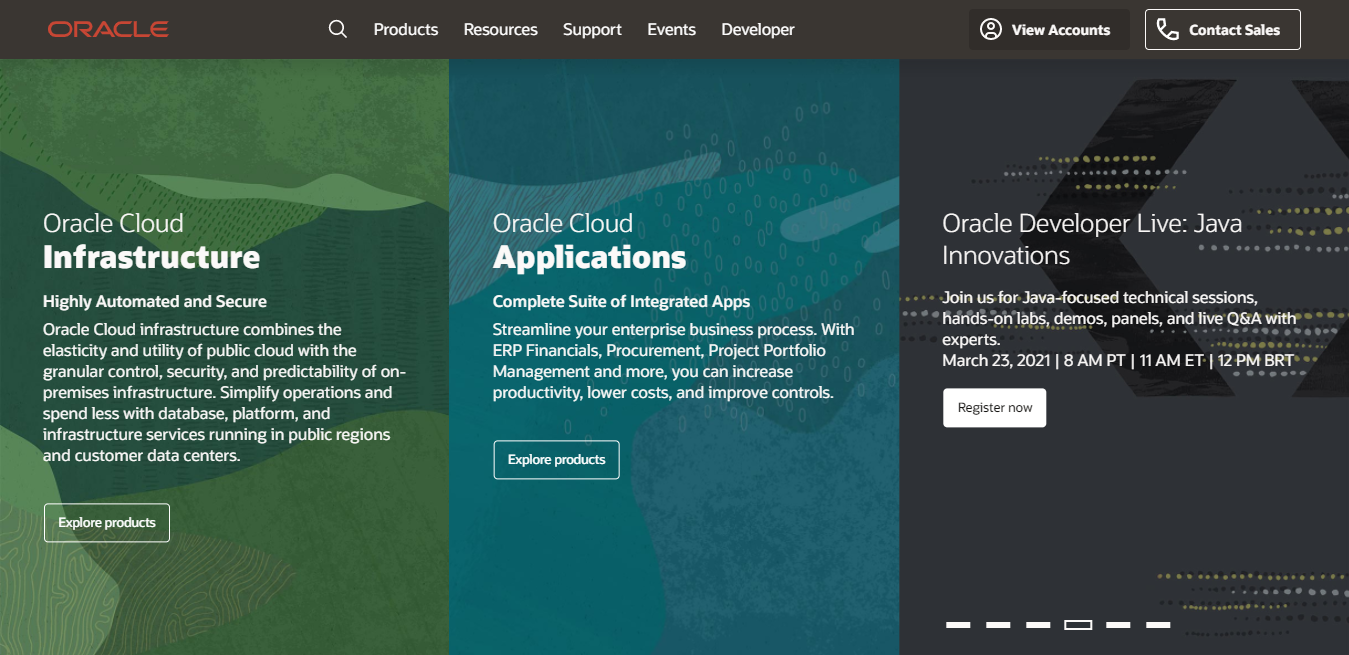
Task: Click the Register now button
Action: [995, 408]
